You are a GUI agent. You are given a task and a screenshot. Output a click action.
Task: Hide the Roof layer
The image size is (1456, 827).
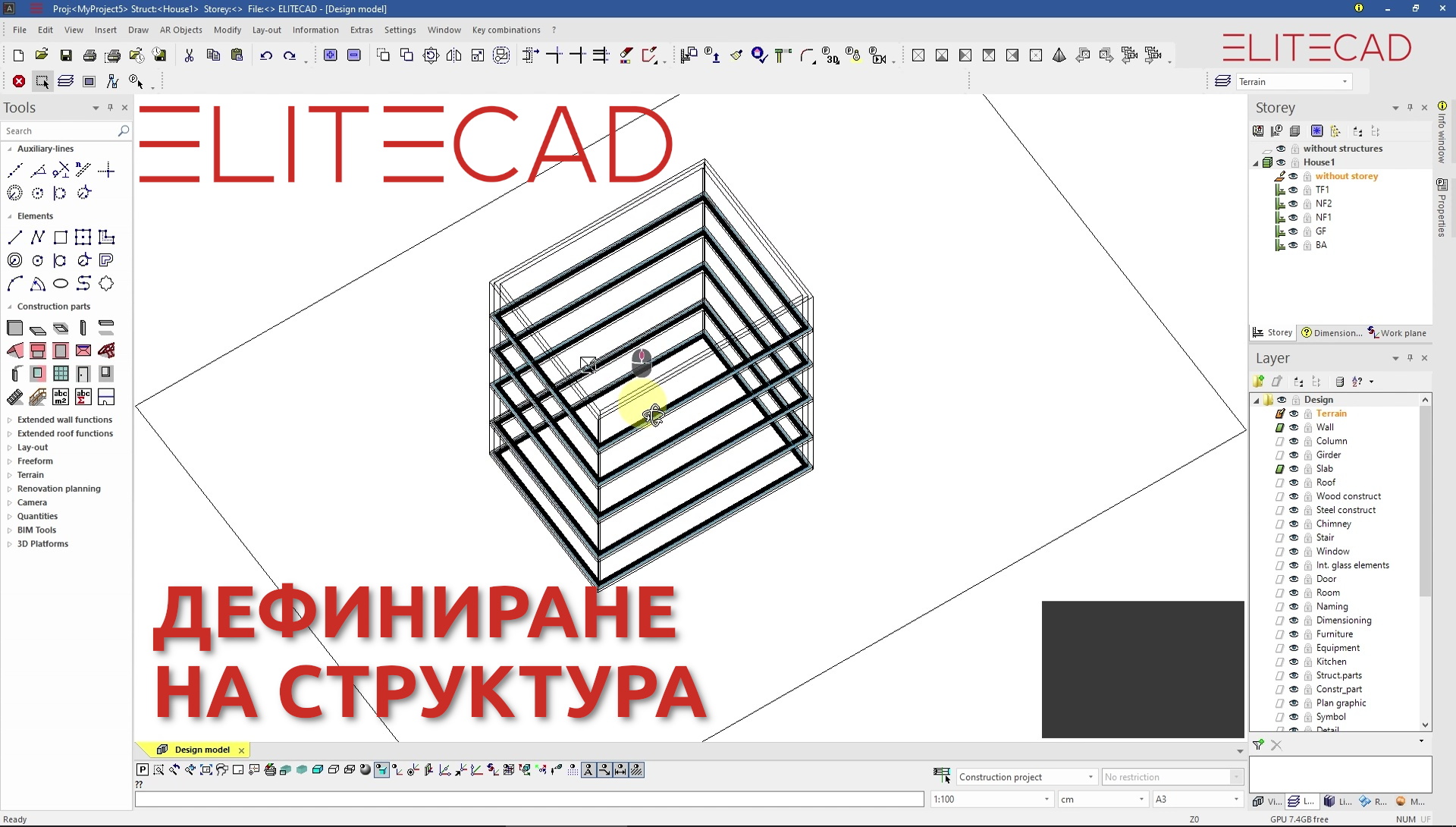coord(1294,483)
